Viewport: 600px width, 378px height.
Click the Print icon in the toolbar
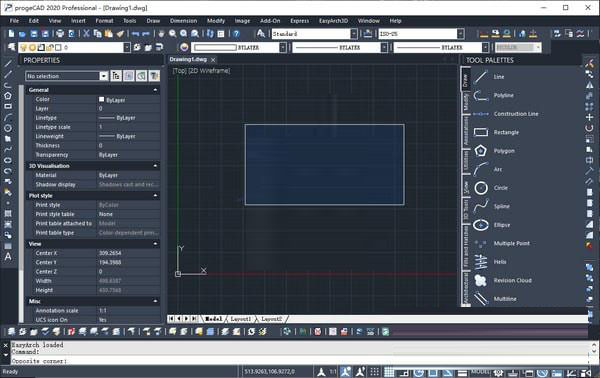click(x=60, y=34)
